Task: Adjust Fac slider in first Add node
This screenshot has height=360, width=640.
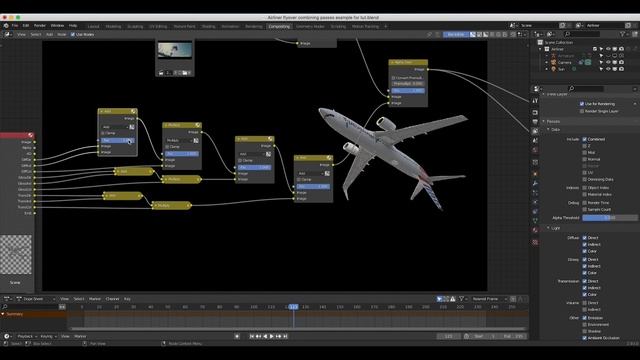Action: pos(118,140)
